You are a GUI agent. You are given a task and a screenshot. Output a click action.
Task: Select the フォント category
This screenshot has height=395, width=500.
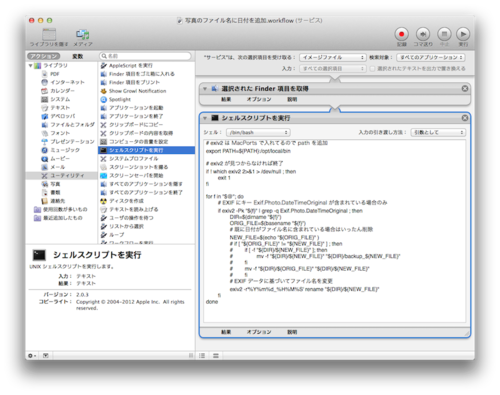pyautogui.click(x=60, y=133)
